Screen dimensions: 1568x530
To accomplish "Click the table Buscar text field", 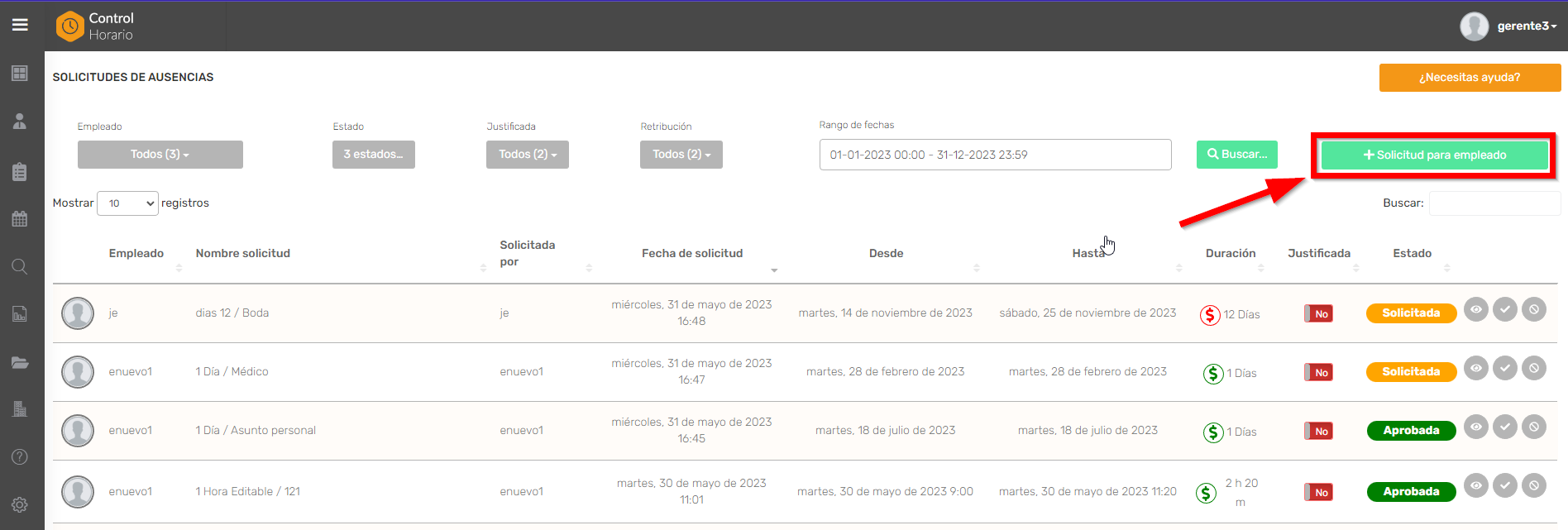I will tap(1495, 203).
